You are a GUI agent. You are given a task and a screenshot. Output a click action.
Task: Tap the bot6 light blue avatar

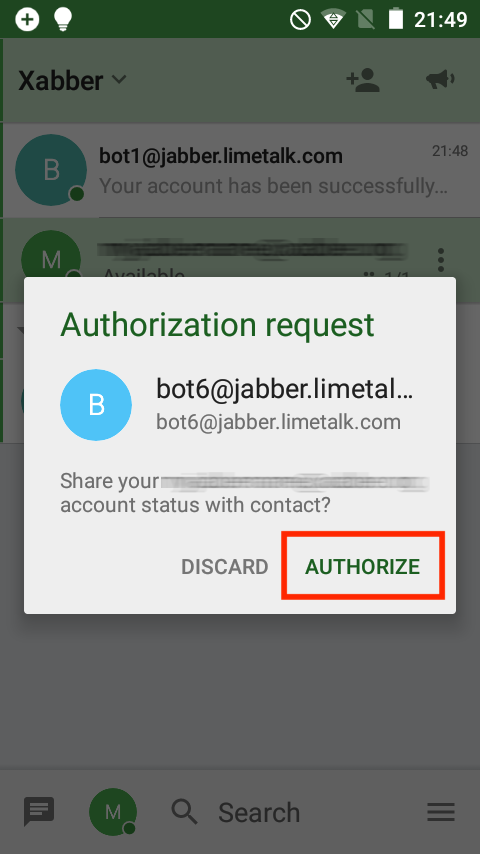tap(96, 405)
